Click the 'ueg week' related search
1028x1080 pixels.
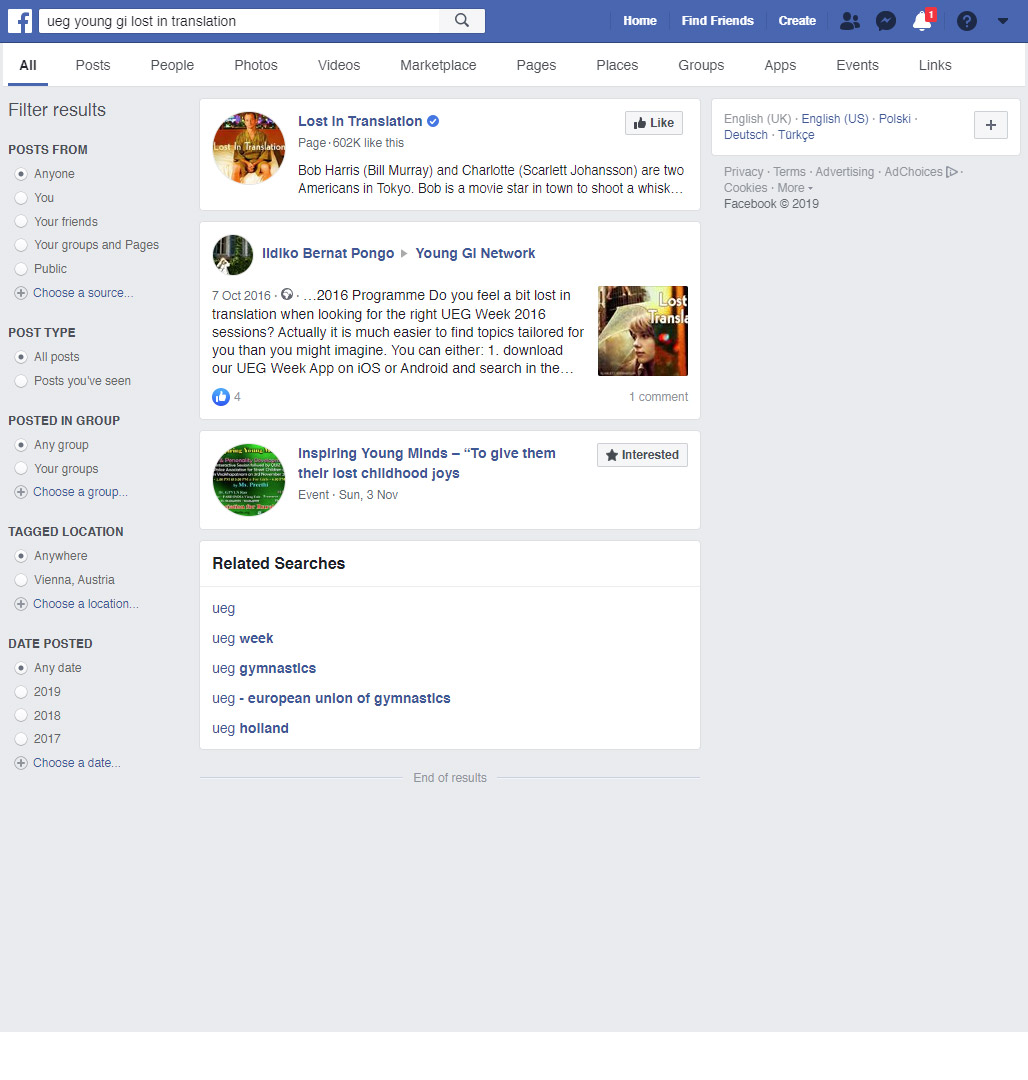(x=243, y=638)
